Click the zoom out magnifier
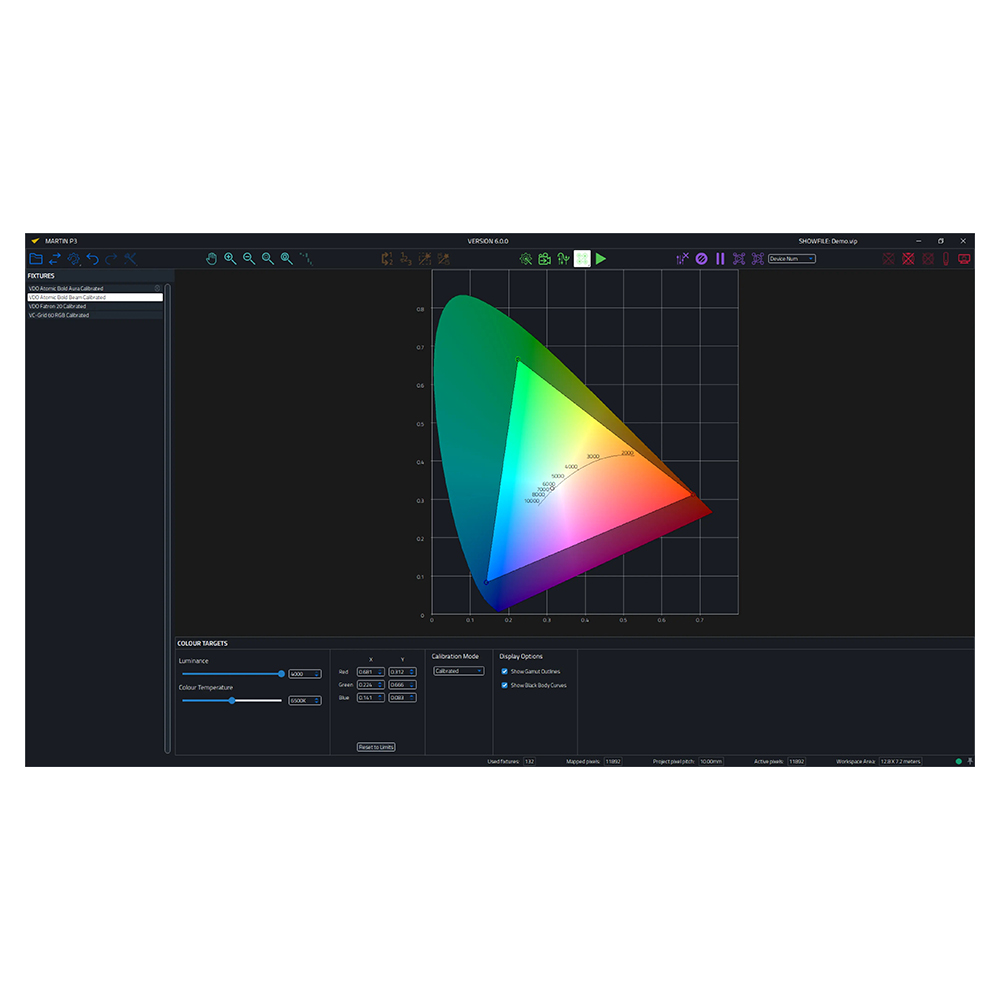Viewport: 1000px width, 1000px height. 249,259
